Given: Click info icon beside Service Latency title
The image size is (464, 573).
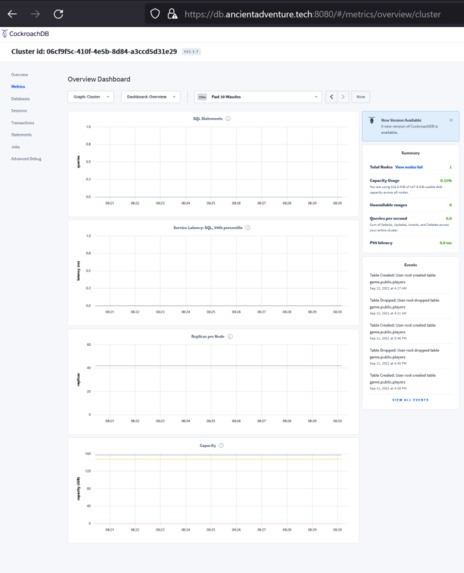Looking at the screenshot, I should pos(248,228).
